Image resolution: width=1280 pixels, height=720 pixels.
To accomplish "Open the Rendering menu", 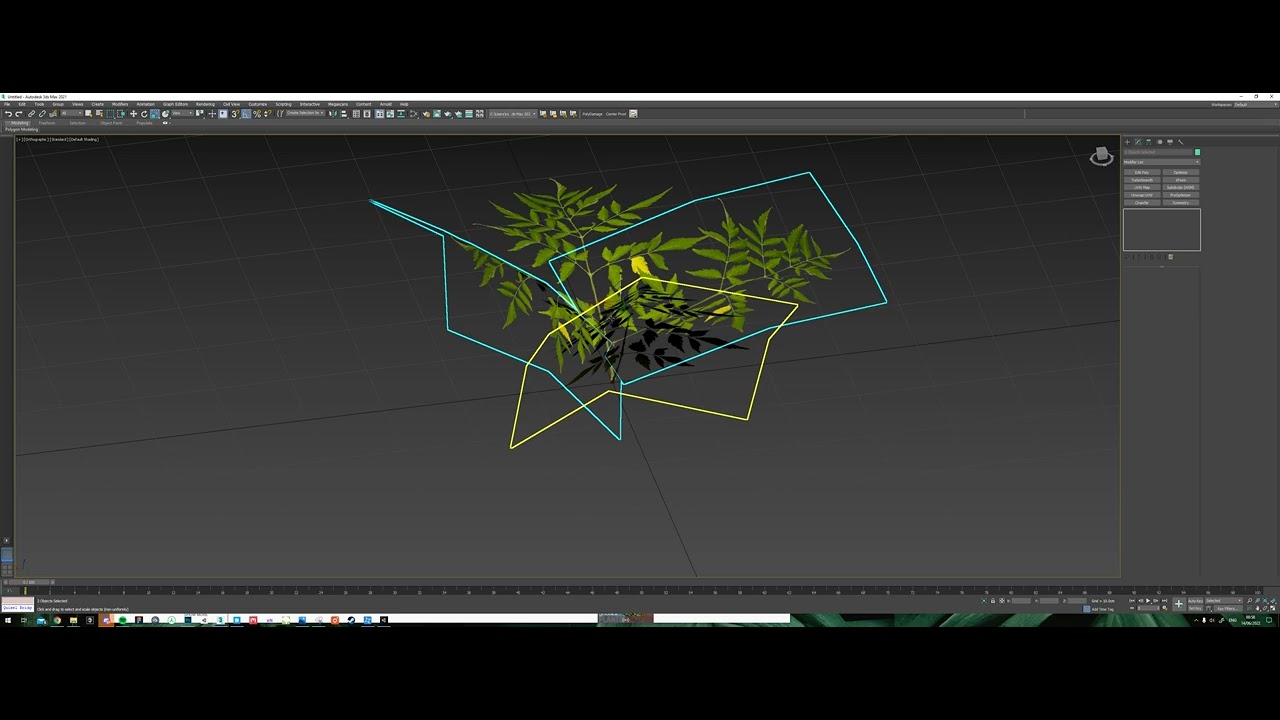I will (205, 104).
